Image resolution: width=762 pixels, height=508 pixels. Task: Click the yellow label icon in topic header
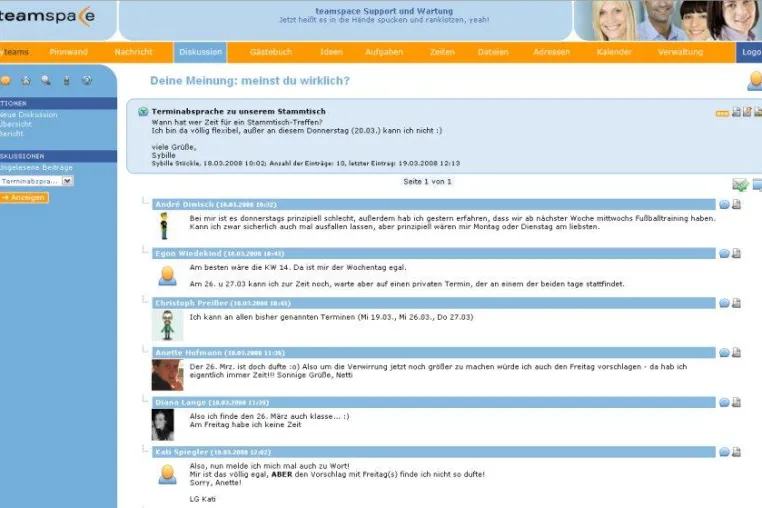722,113
